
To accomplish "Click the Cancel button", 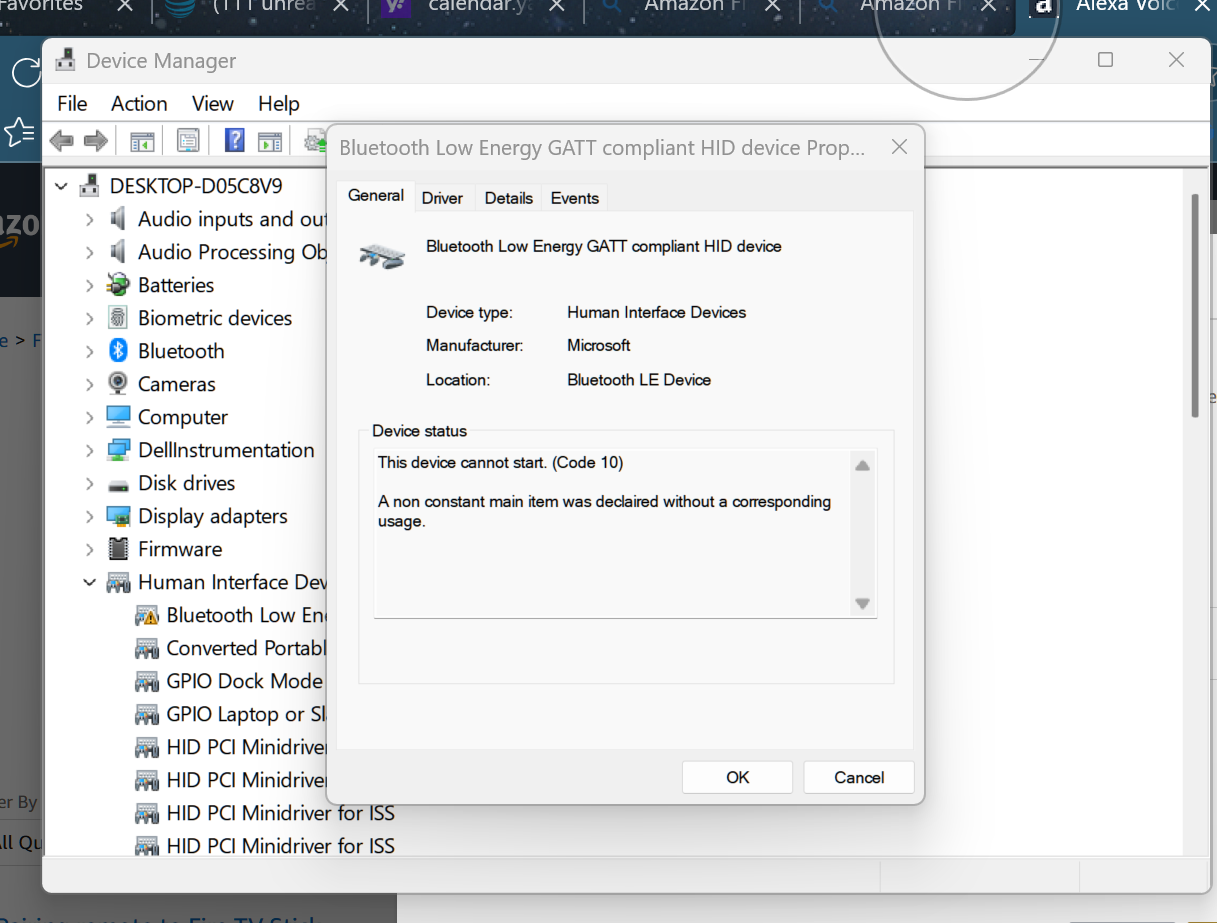I will [859, 777].
